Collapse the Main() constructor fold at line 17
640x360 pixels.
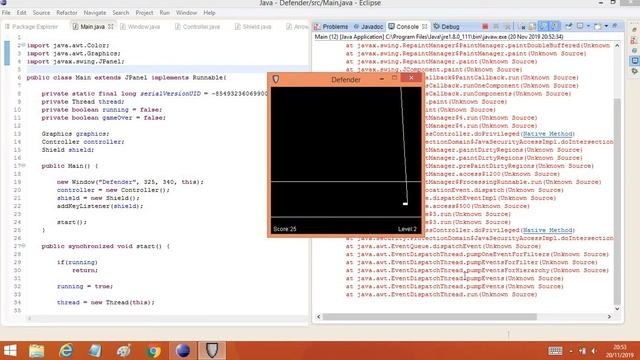[23, 166]
